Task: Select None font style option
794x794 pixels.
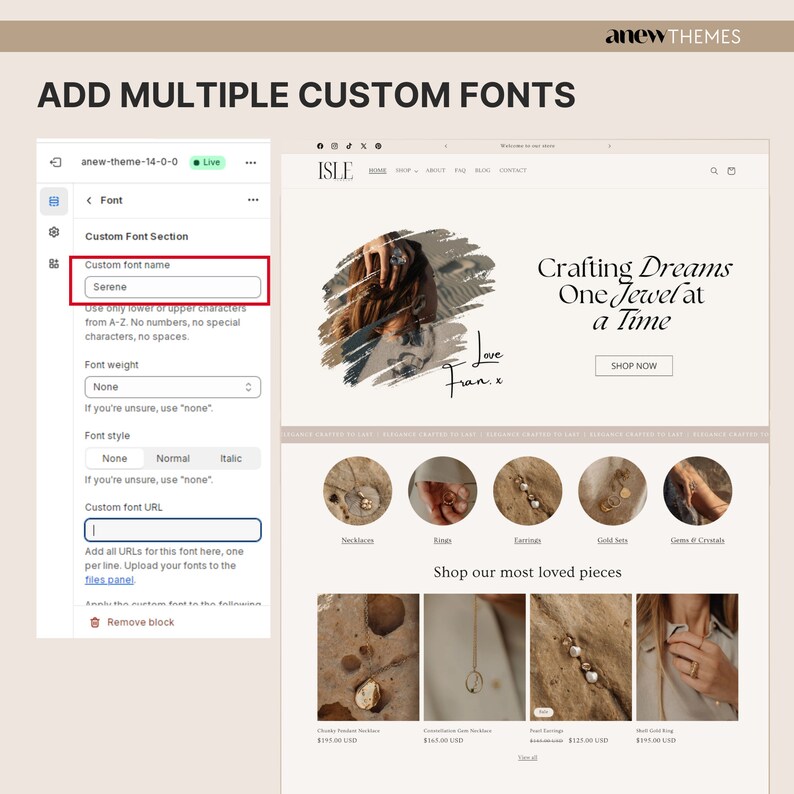Action: pyautogui.click(x=115, y=459)
